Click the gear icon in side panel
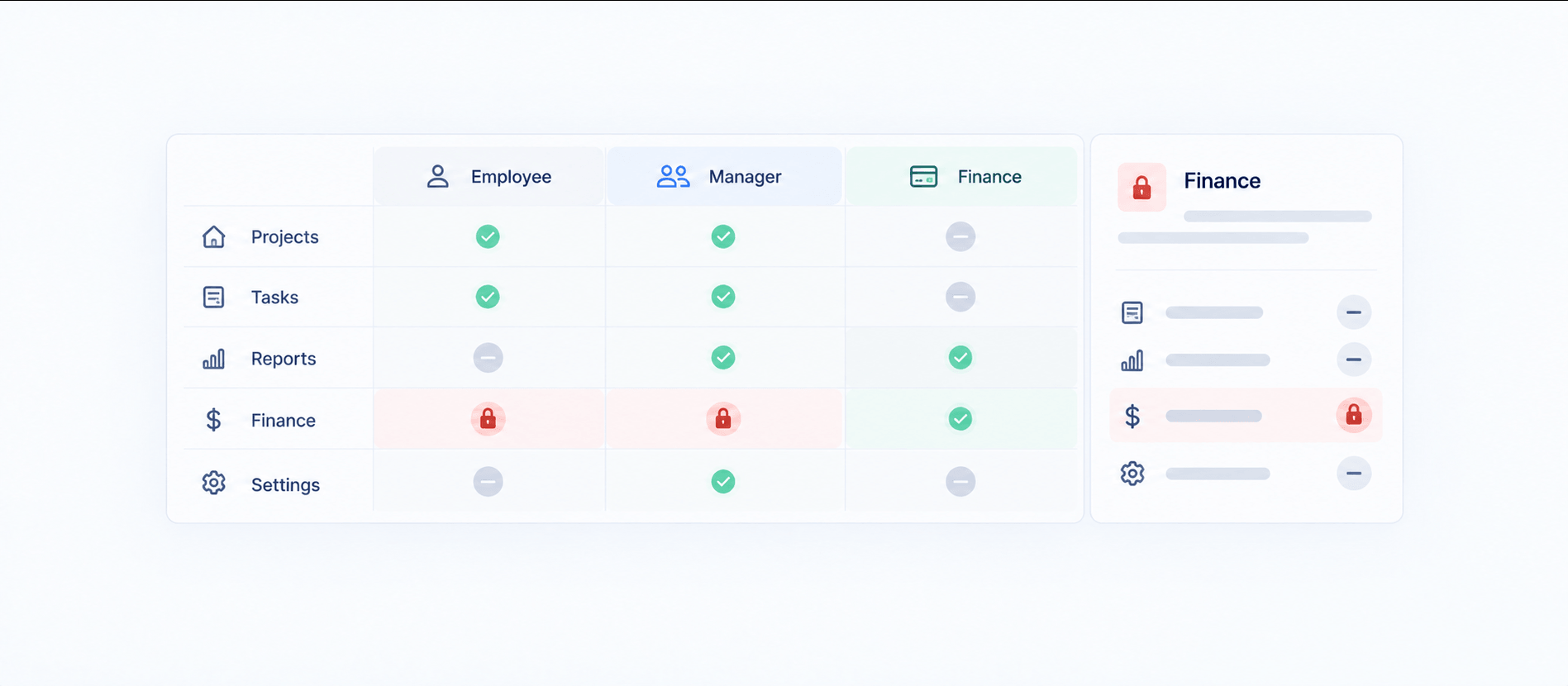1568x686 pixels. (1132, 474)
